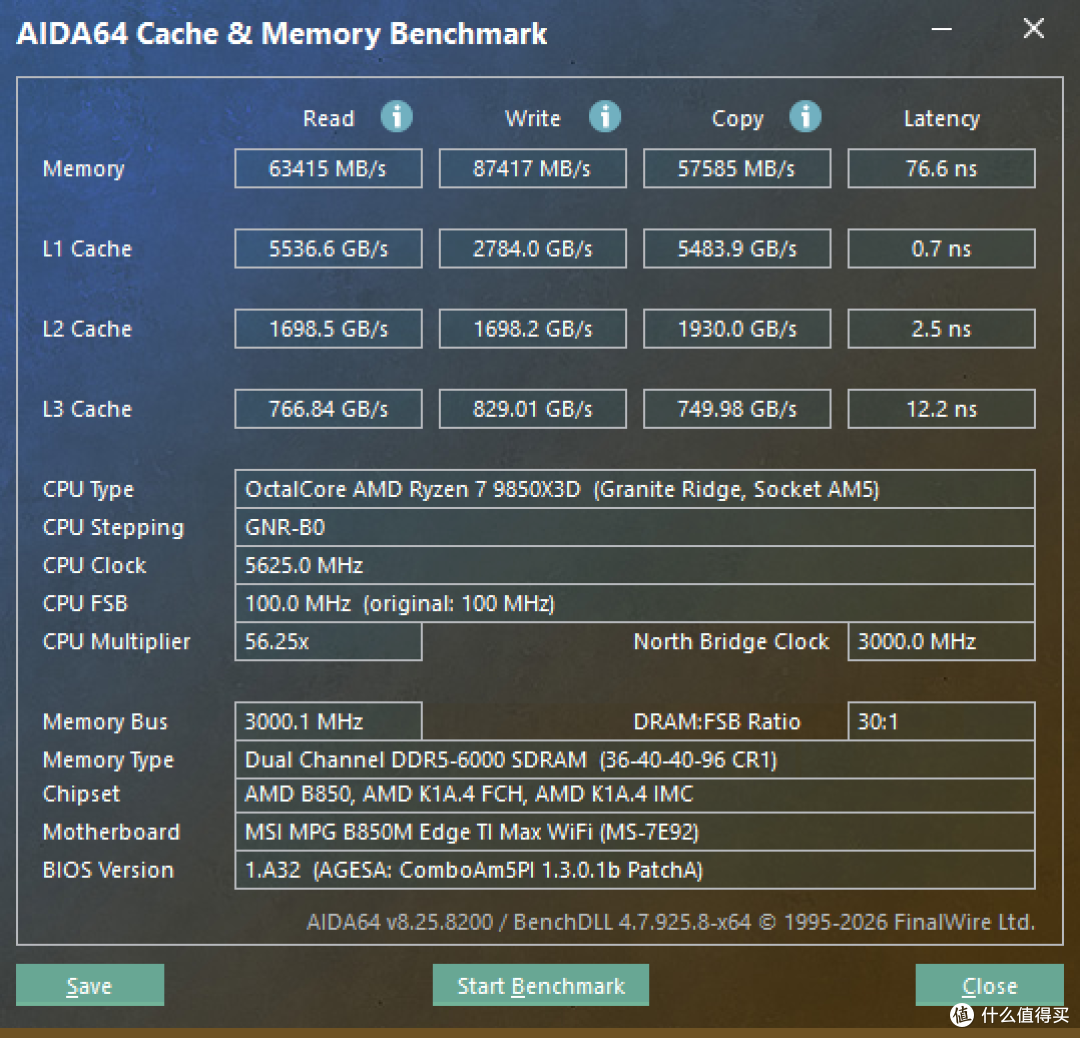This screenshot has height=1038, width=1080.
Task: Click L3 Cache latency 12.2 ns
Action: pyautogui.click(x=942, y=409)
